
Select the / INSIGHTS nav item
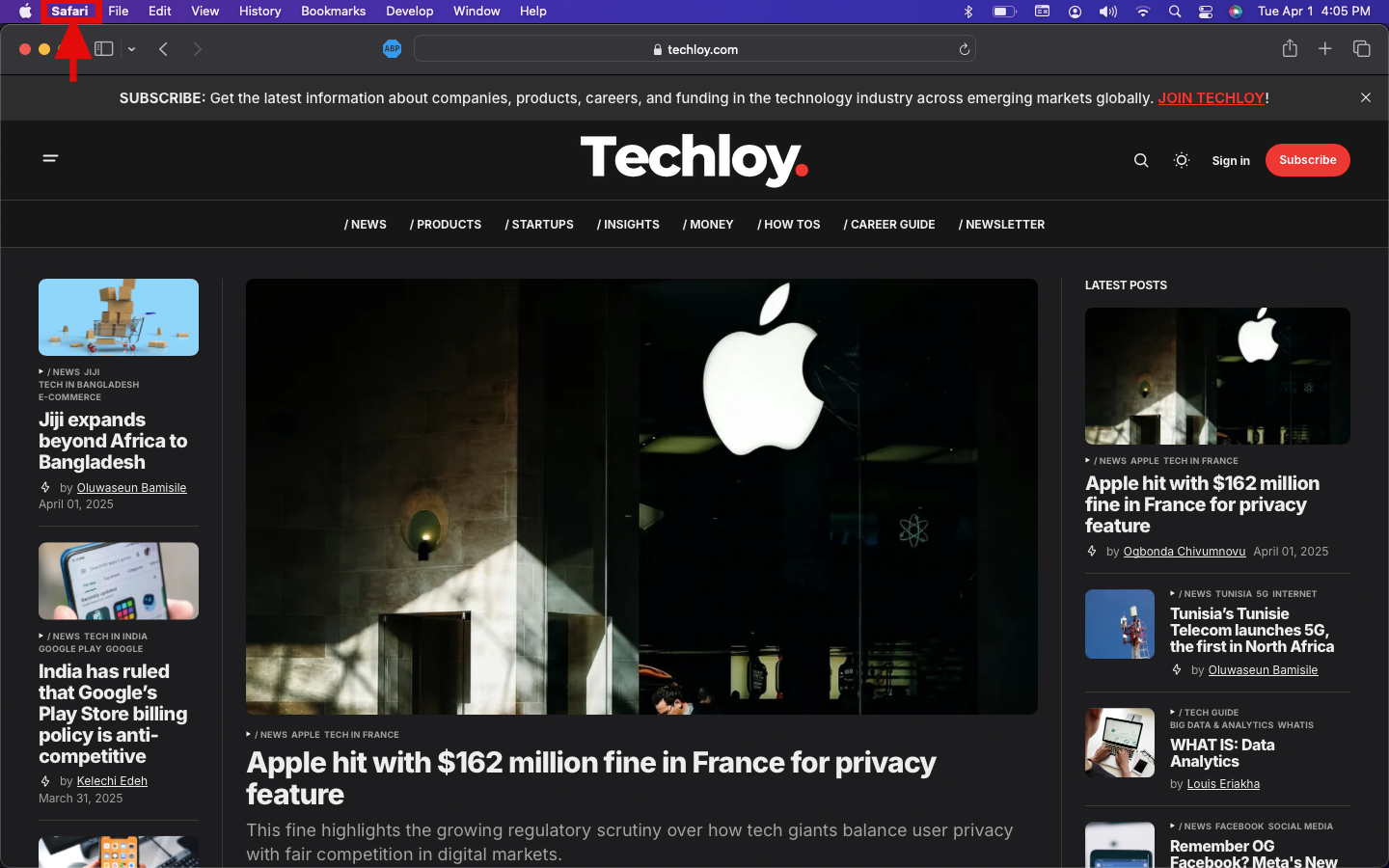click(x=628, y=225)
